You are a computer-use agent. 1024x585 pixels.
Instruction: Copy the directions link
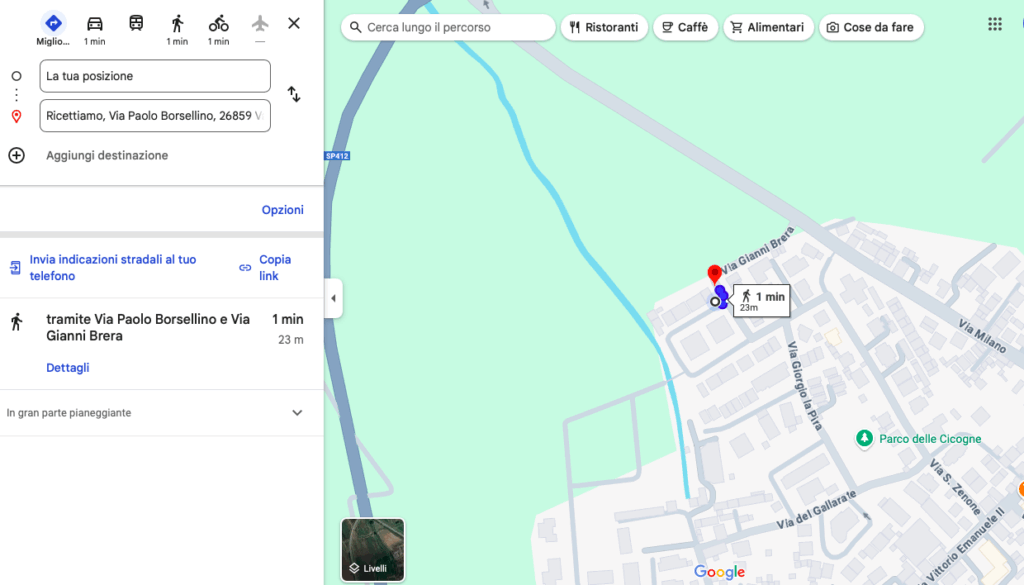[x=275, y=268]
